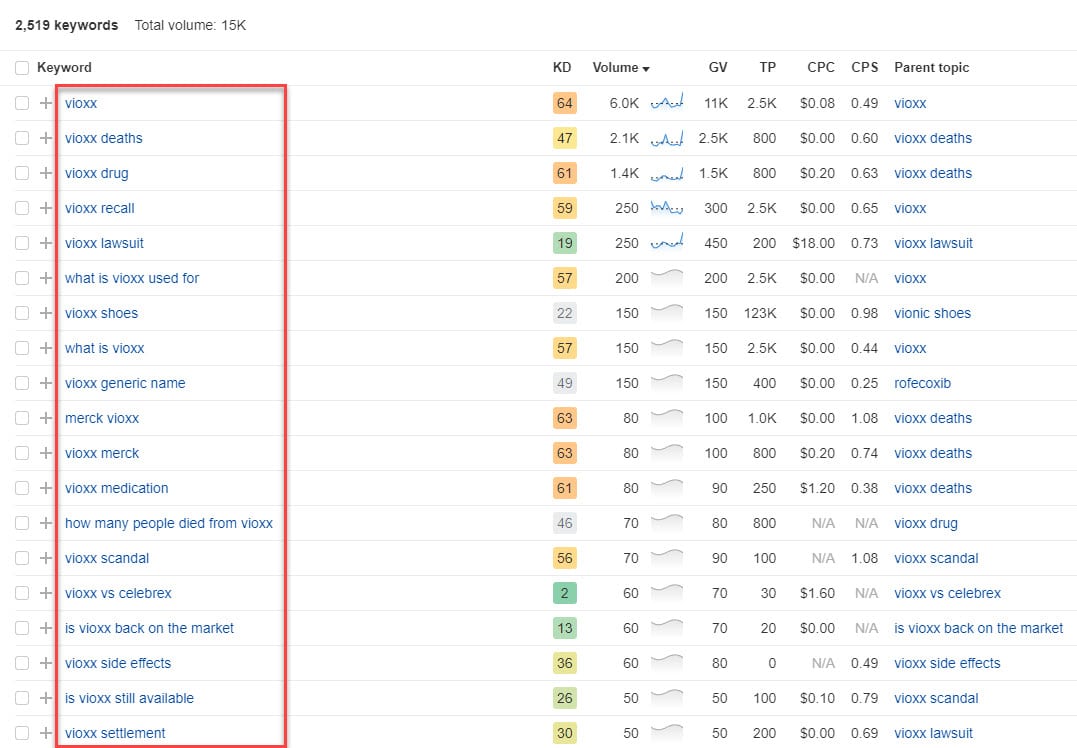
Task: Sort table by KD column
Action: pos(562,67)
